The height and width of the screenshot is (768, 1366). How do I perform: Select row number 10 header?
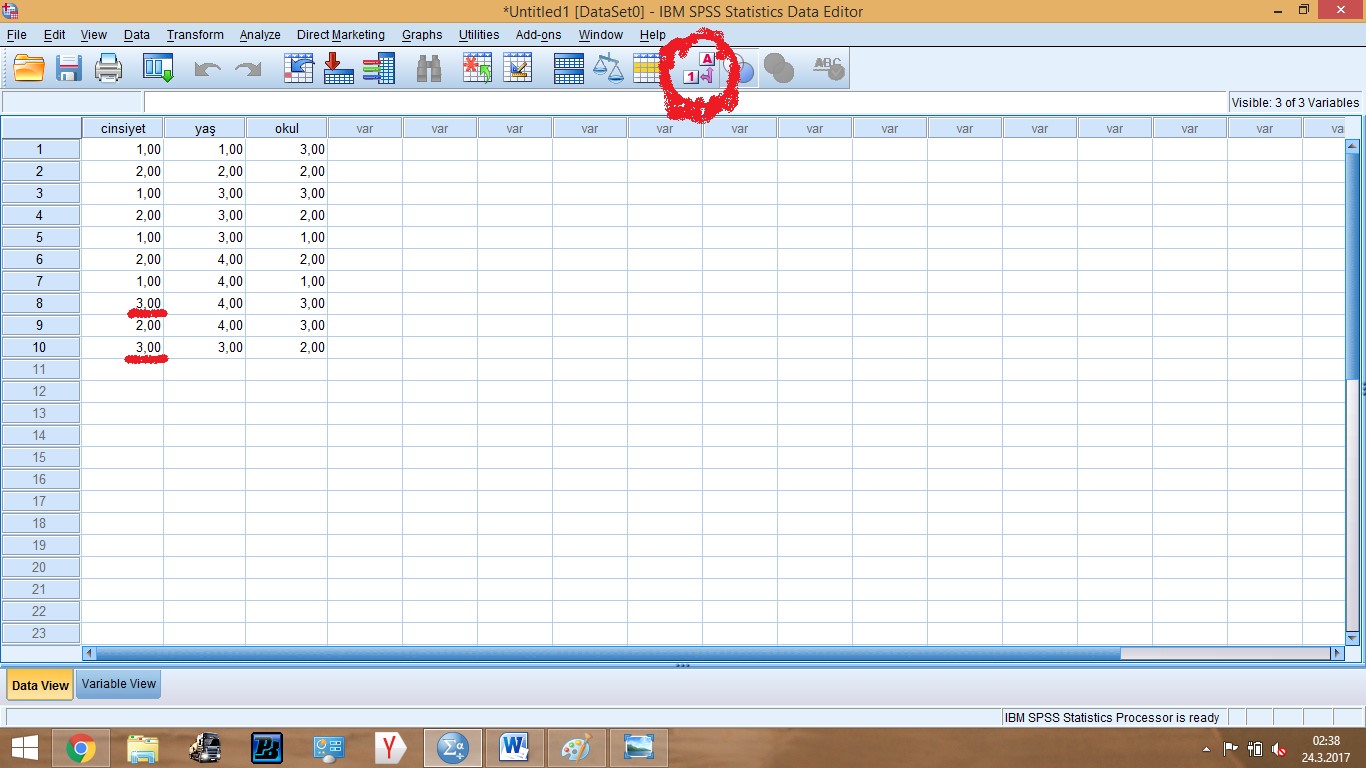tap(41, 347)
